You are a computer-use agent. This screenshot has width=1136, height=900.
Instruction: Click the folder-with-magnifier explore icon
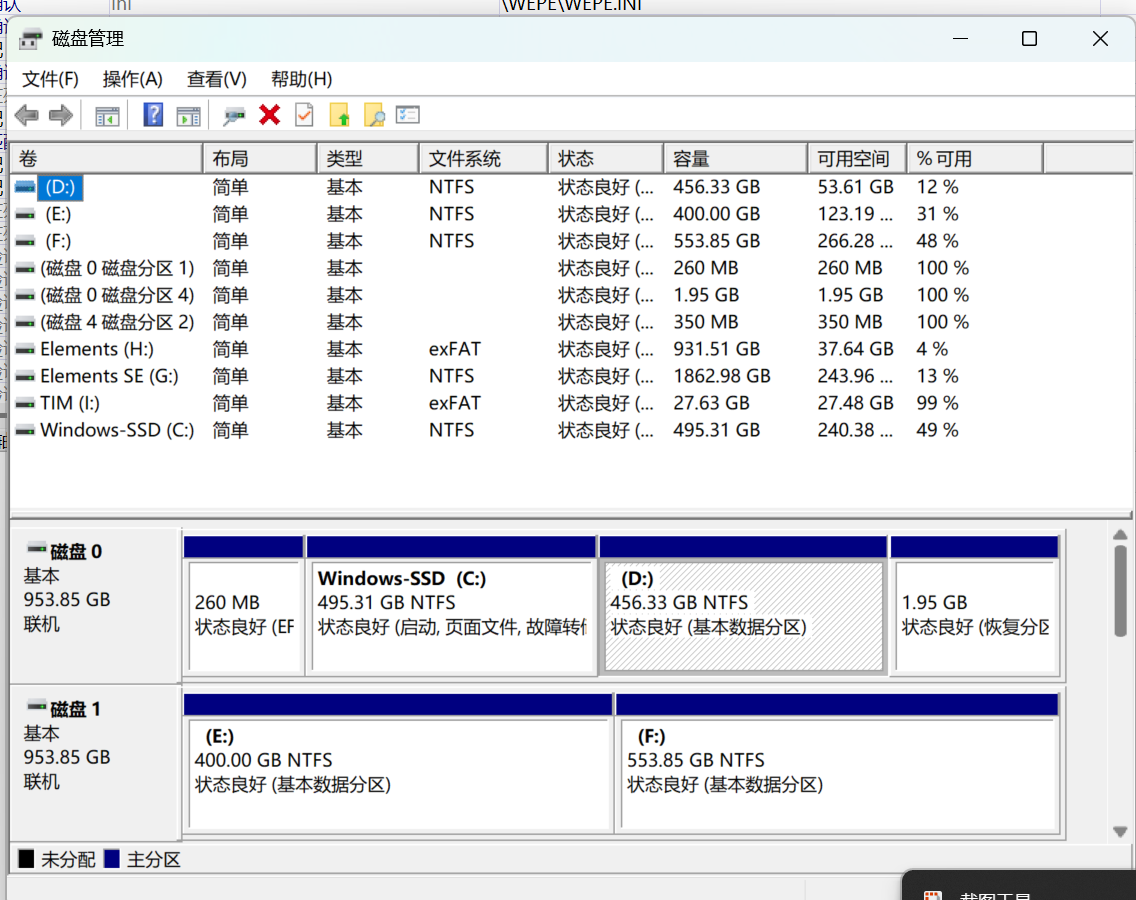[373, 114]
